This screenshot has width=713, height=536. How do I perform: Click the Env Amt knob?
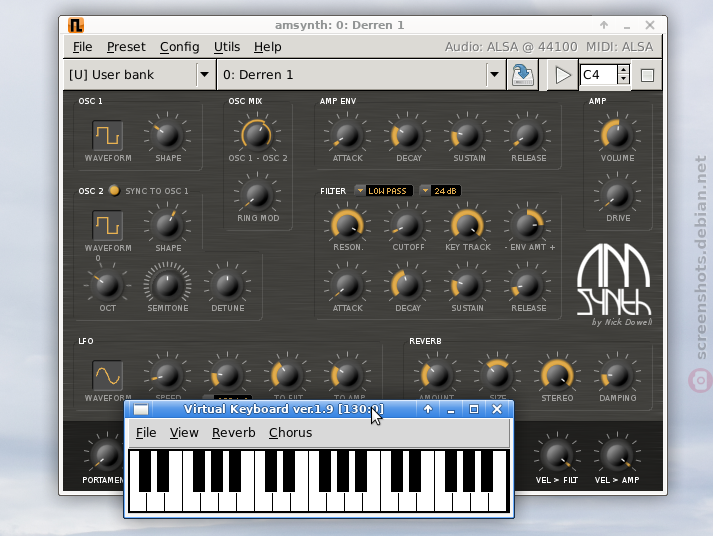[x=527, y=225]
